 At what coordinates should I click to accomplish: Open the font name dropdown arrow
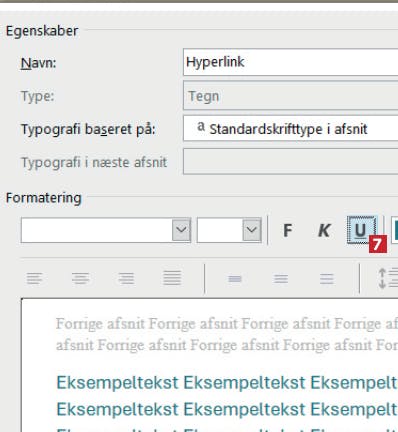pos(181,230)
